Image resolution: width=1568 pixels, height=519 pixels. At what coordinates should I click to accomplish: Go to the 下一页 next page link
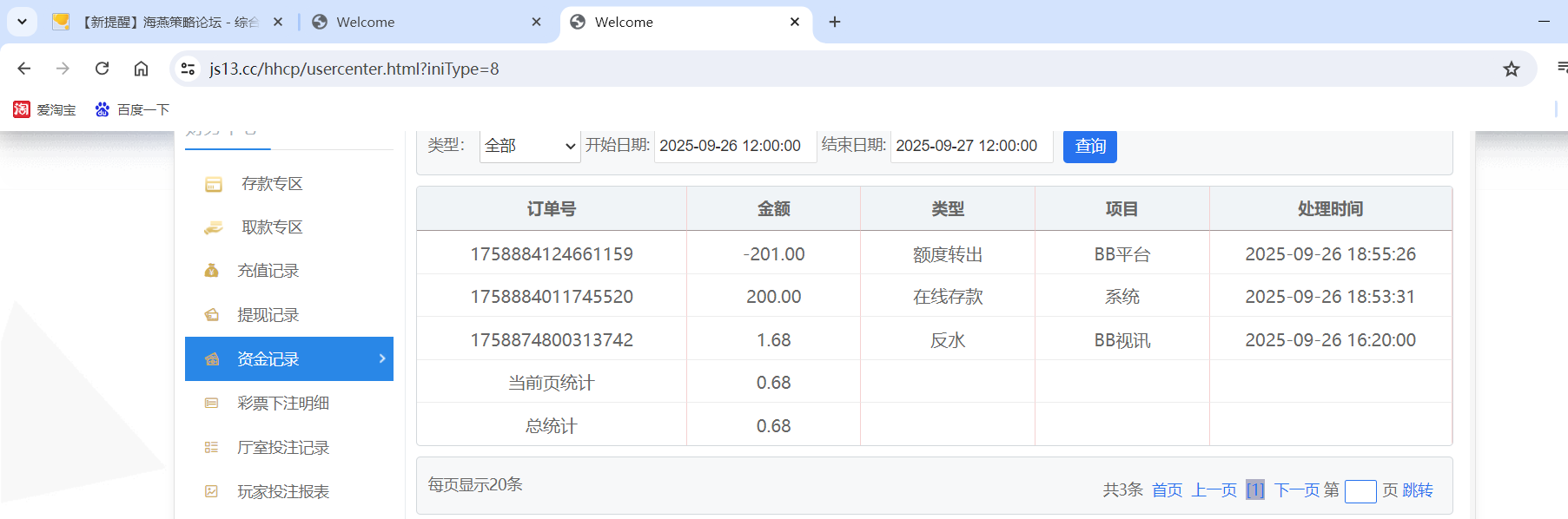point(1296,490)
